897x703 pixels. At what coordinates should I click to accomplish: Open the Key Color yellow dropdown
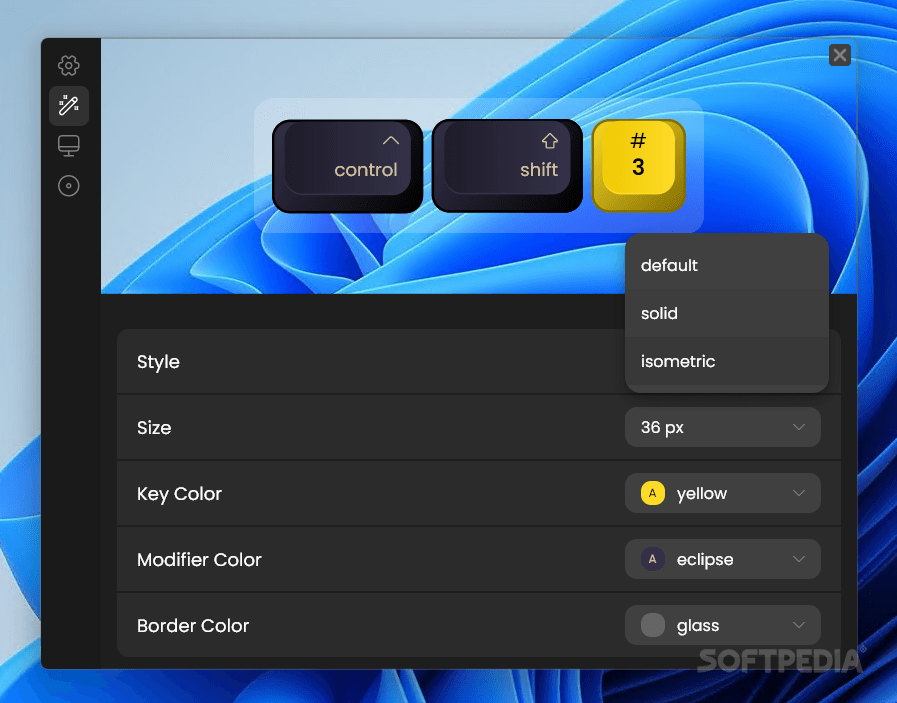(x=723, y=493)
